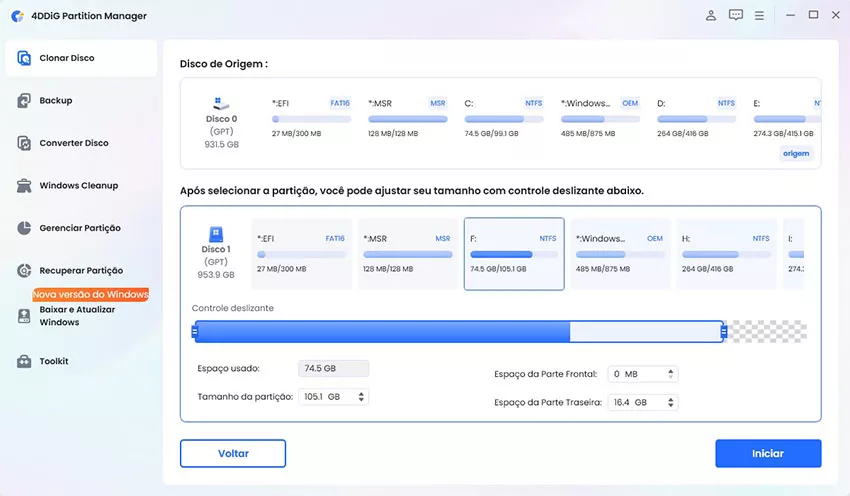Click the *:EFI partition on Disco 0
The image size is (850, 496).
311,118
